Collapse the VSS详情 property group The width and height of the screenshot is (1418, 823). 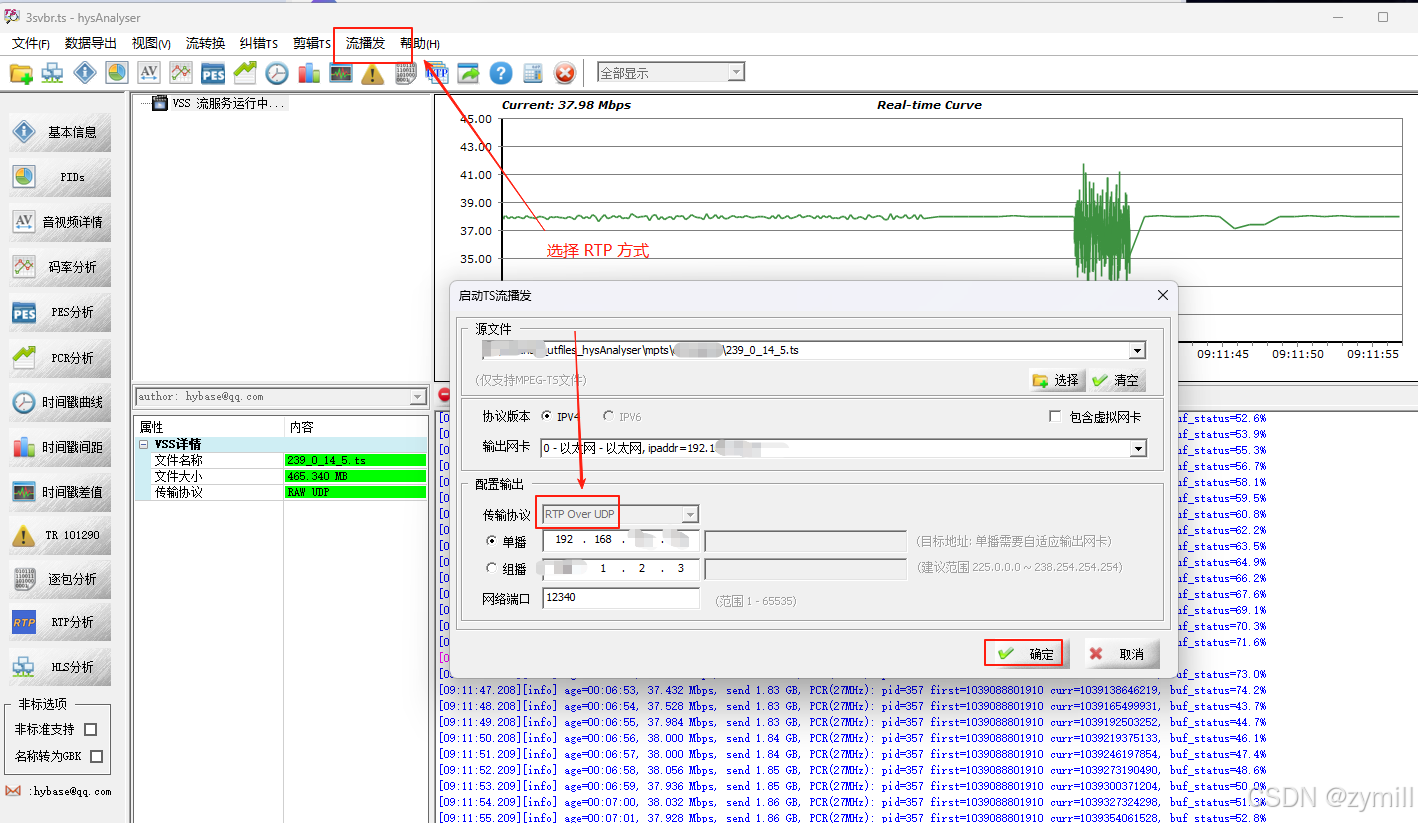point(143,444)
